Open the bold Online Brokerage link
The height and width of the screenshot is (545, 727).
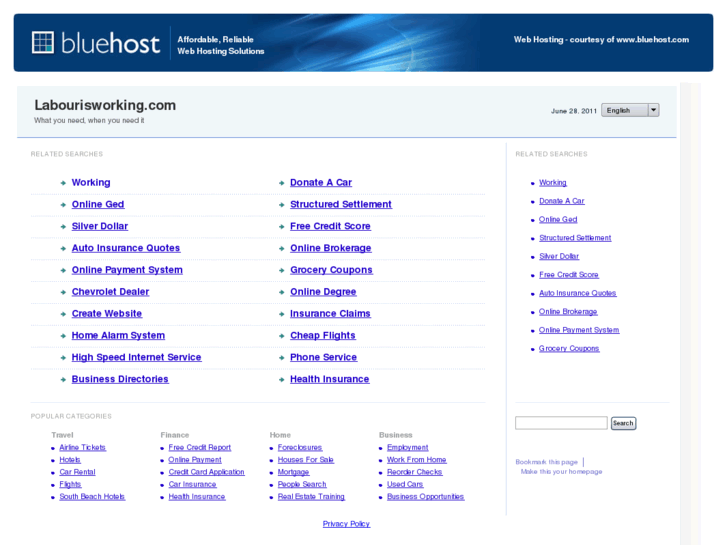pyautogui.click(x=331, y=248)
